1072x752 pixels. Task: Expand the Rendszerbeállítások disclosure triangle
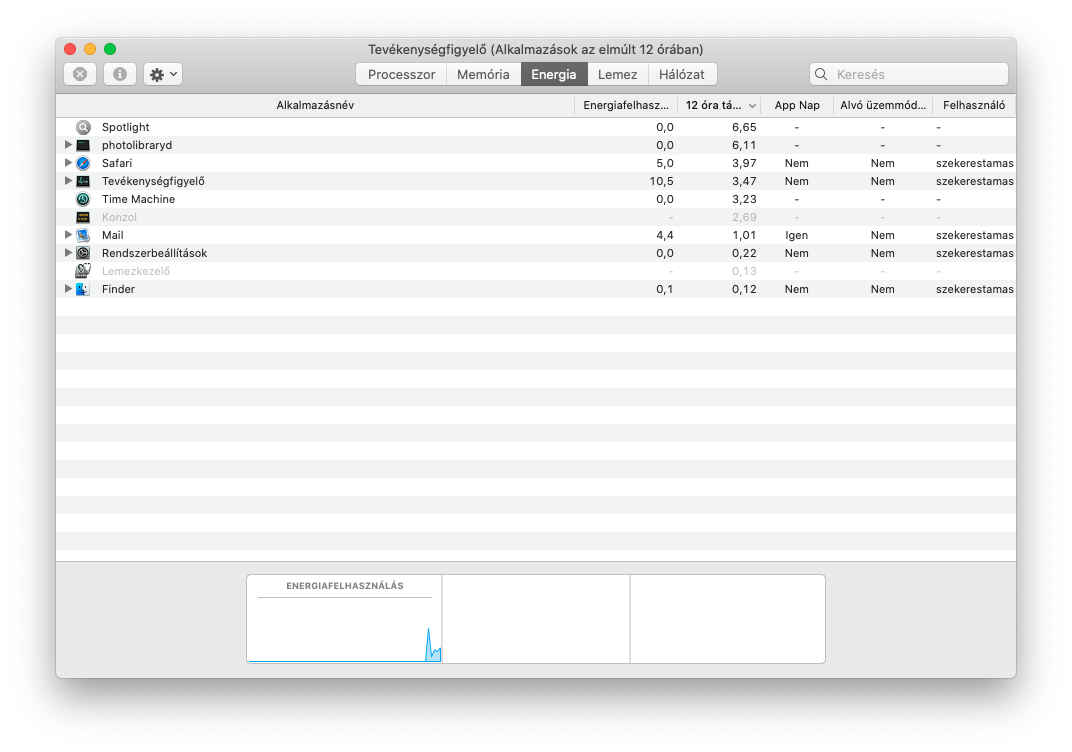(68, 252)
